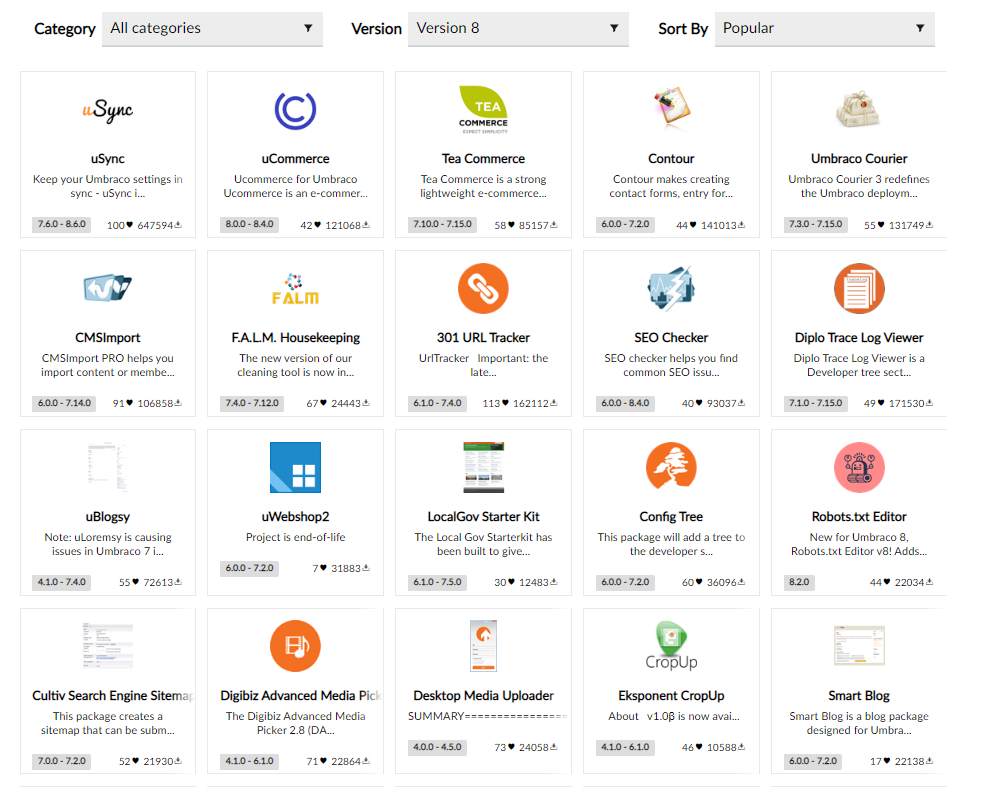This screenshot has height=787, width=983.
Task: Click the Digibiz Advanced Media Picker icon
Action: click(x=295, y=645)
